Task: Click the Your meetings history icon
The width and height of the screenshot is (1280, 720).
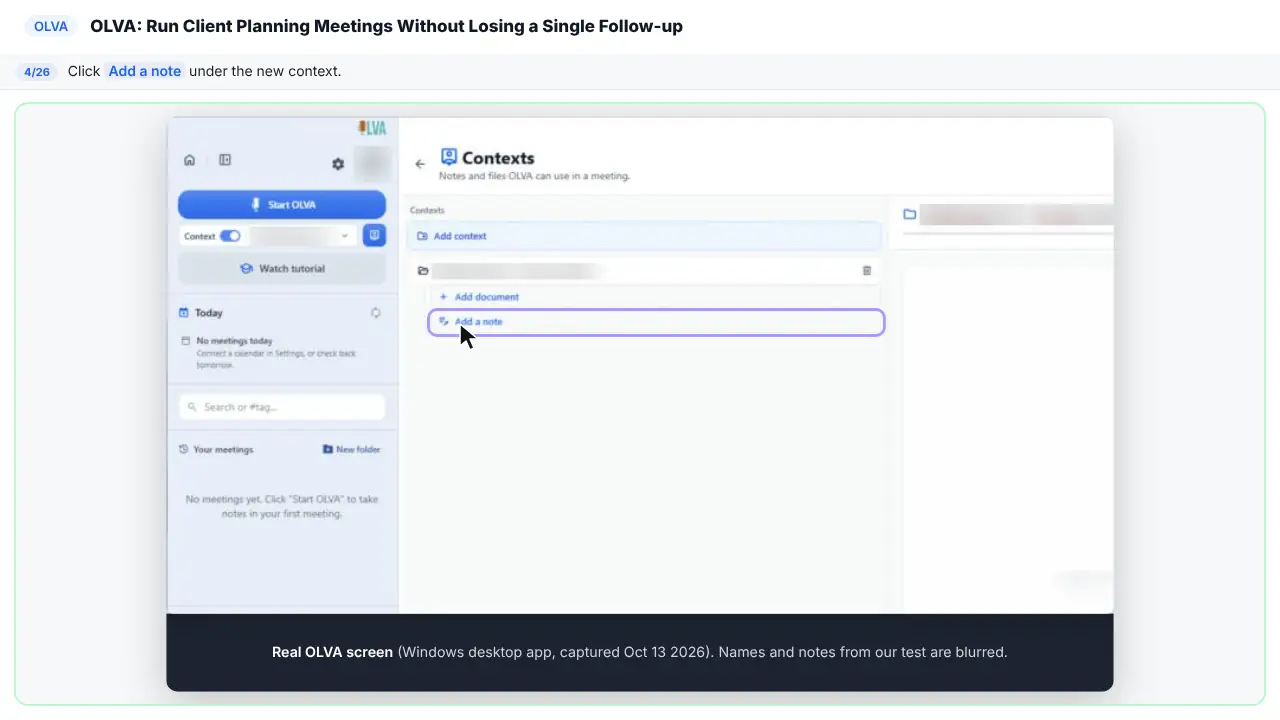Action: click(183, 450)
